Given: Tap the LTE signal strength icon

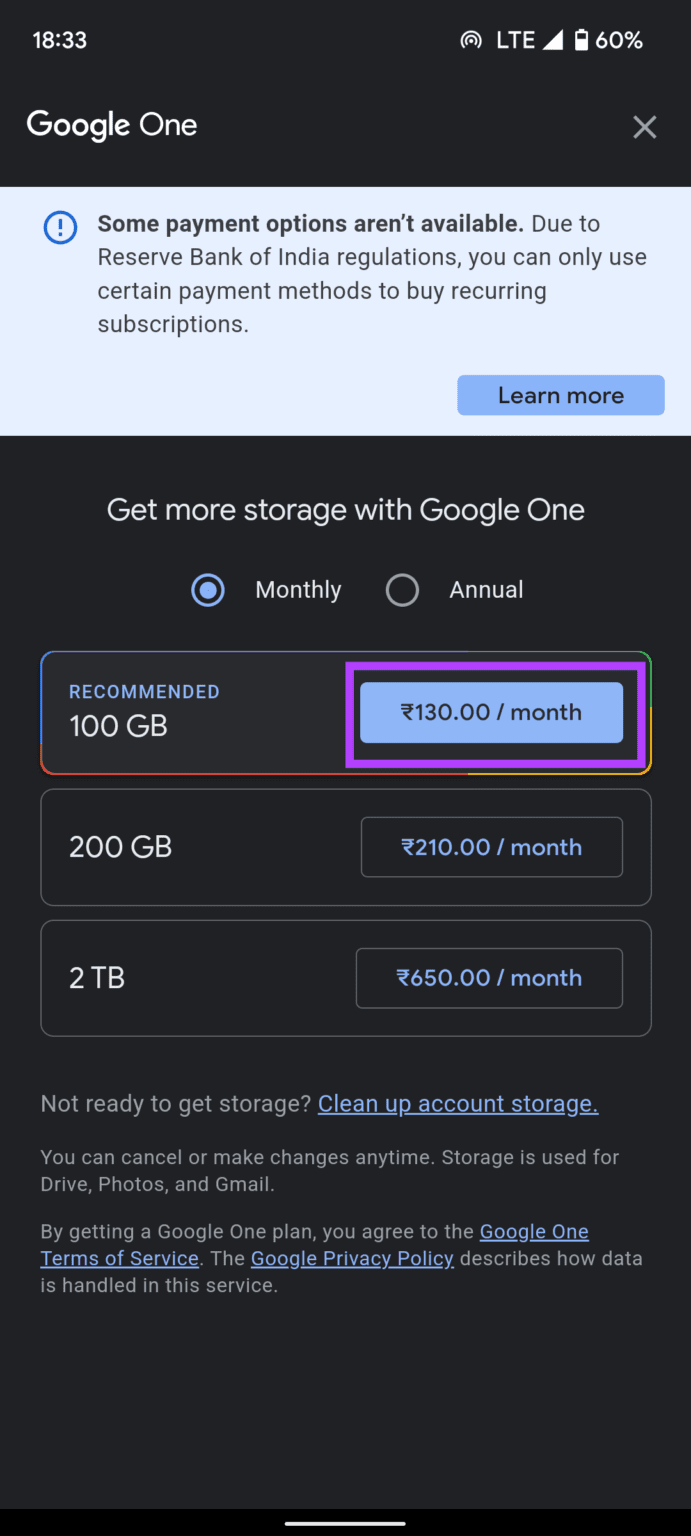Looking at the screenshot, I should pyautogui.click(x=552, y=40).
